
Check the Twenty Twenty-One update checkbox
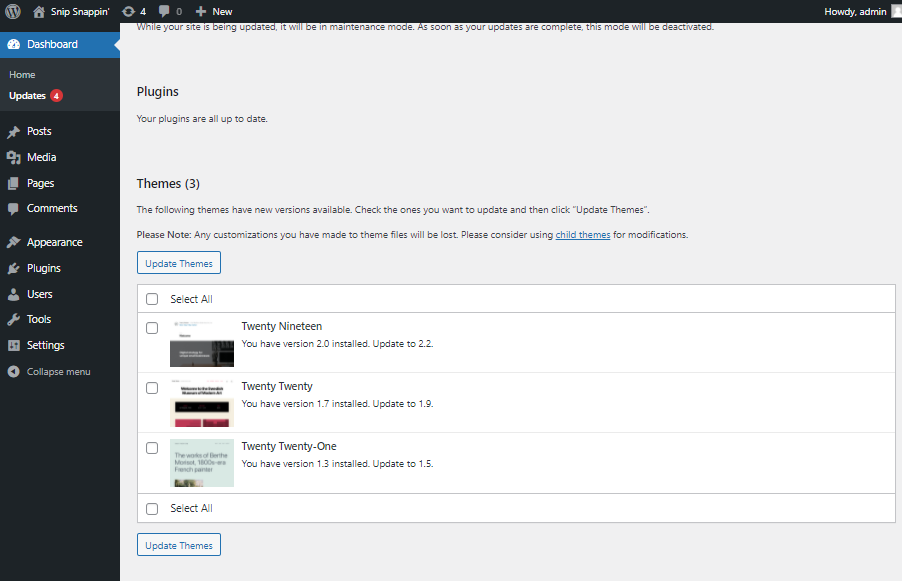(x=152, y=447)
